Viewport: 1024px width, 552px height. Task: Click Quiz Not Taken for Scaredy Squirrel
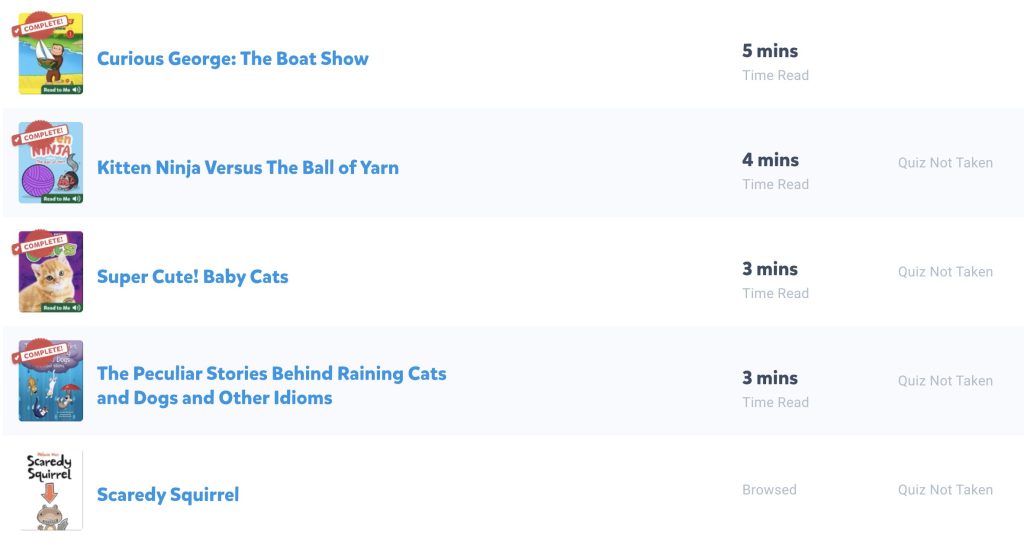[x=945, y=490]
